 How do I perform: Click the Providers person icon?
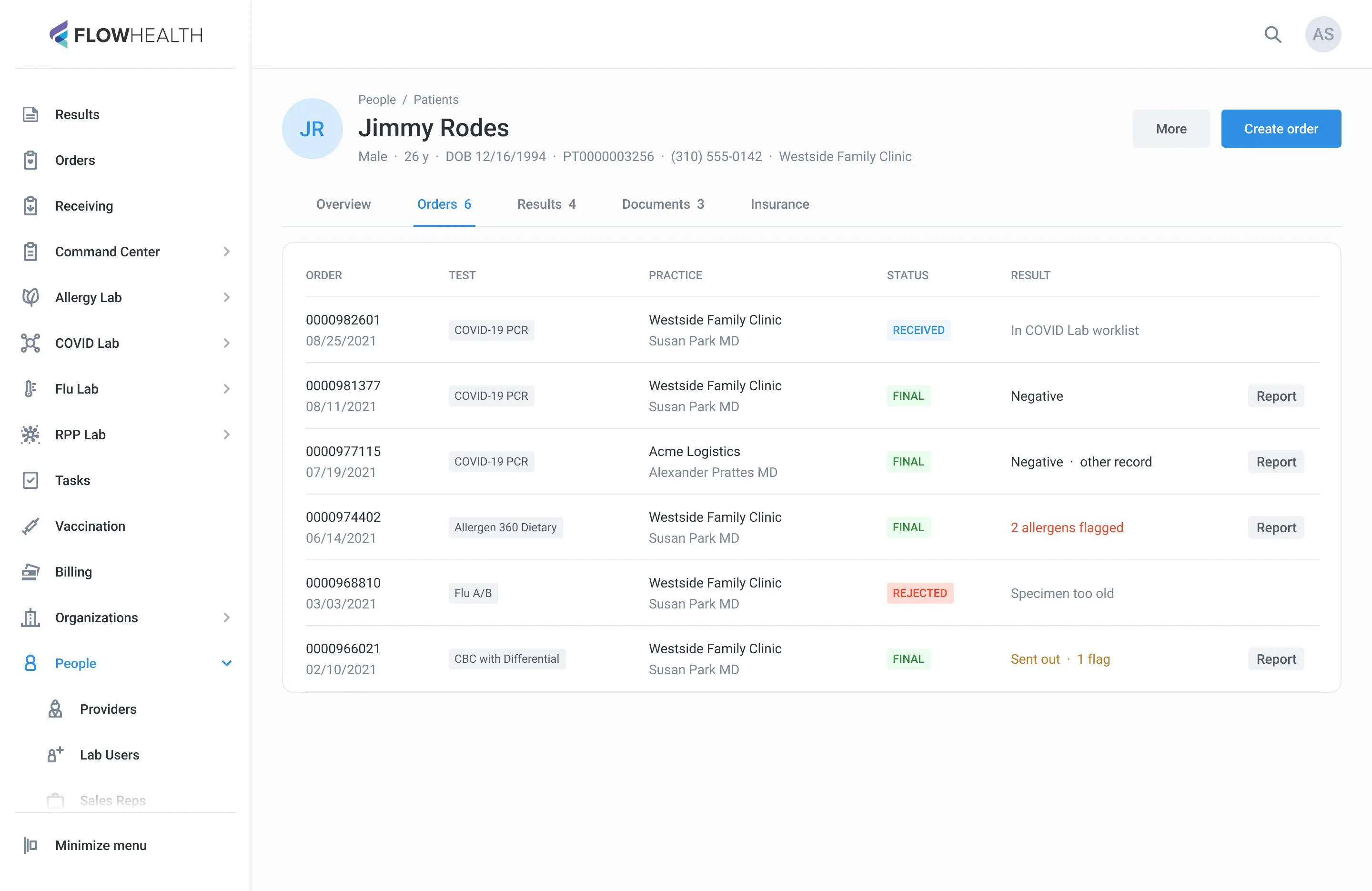55,709
